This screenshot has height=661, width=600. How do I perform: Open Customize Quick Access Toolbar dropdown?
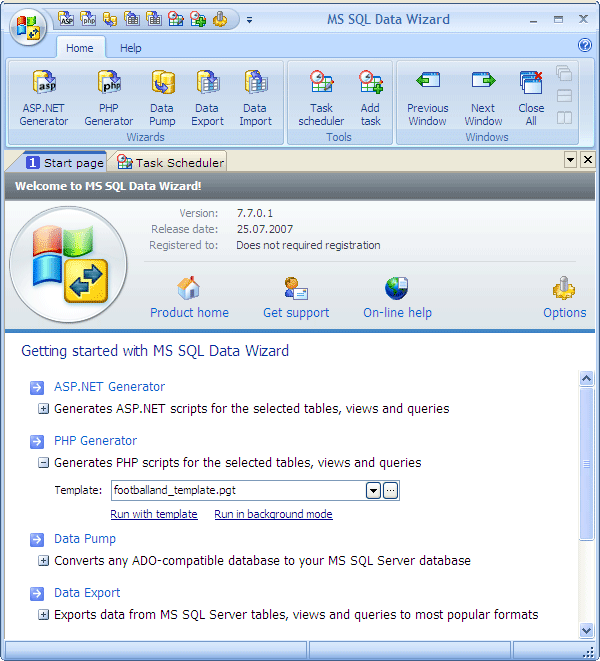[x=250, y=20]
